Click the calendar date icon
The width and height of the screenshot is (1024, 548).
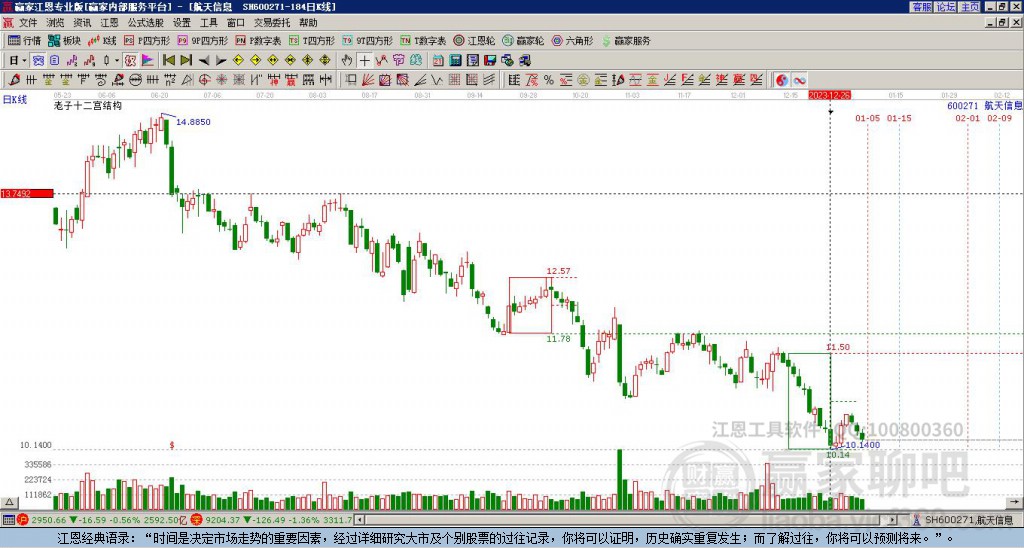(438, 61)
